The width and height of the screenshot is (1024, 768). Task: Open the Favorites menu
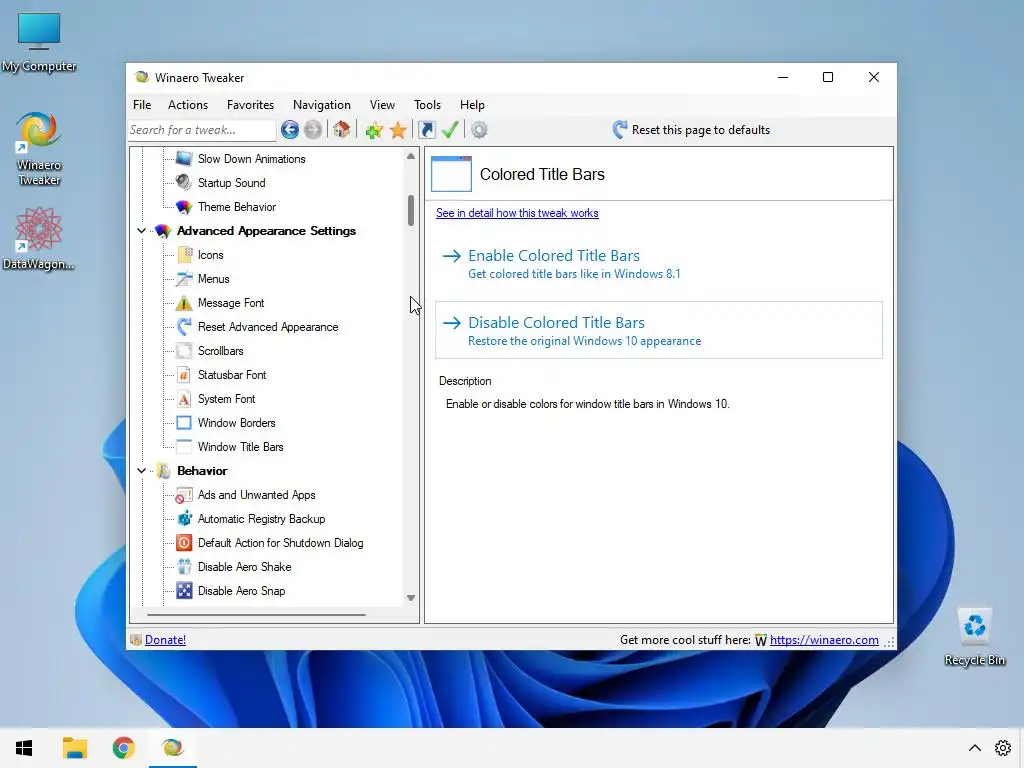250,105
